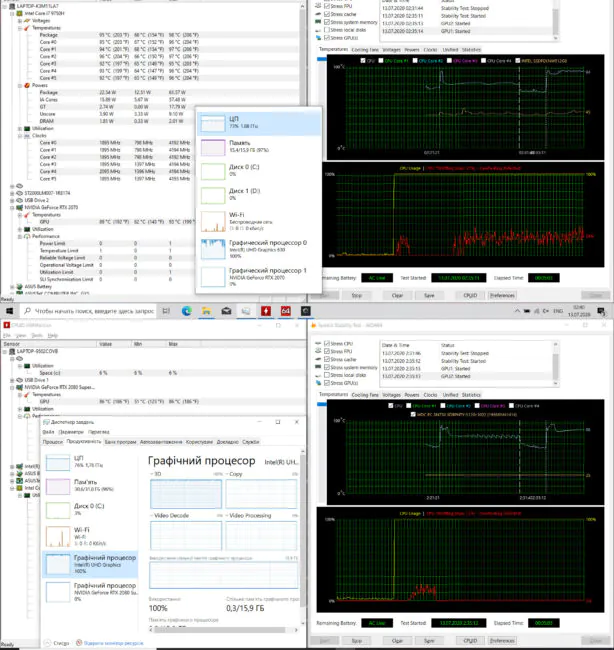The image size is (614, 650).
Task: Click the Диспетчер завдань title bar icon
Action: tap(46, 422)
